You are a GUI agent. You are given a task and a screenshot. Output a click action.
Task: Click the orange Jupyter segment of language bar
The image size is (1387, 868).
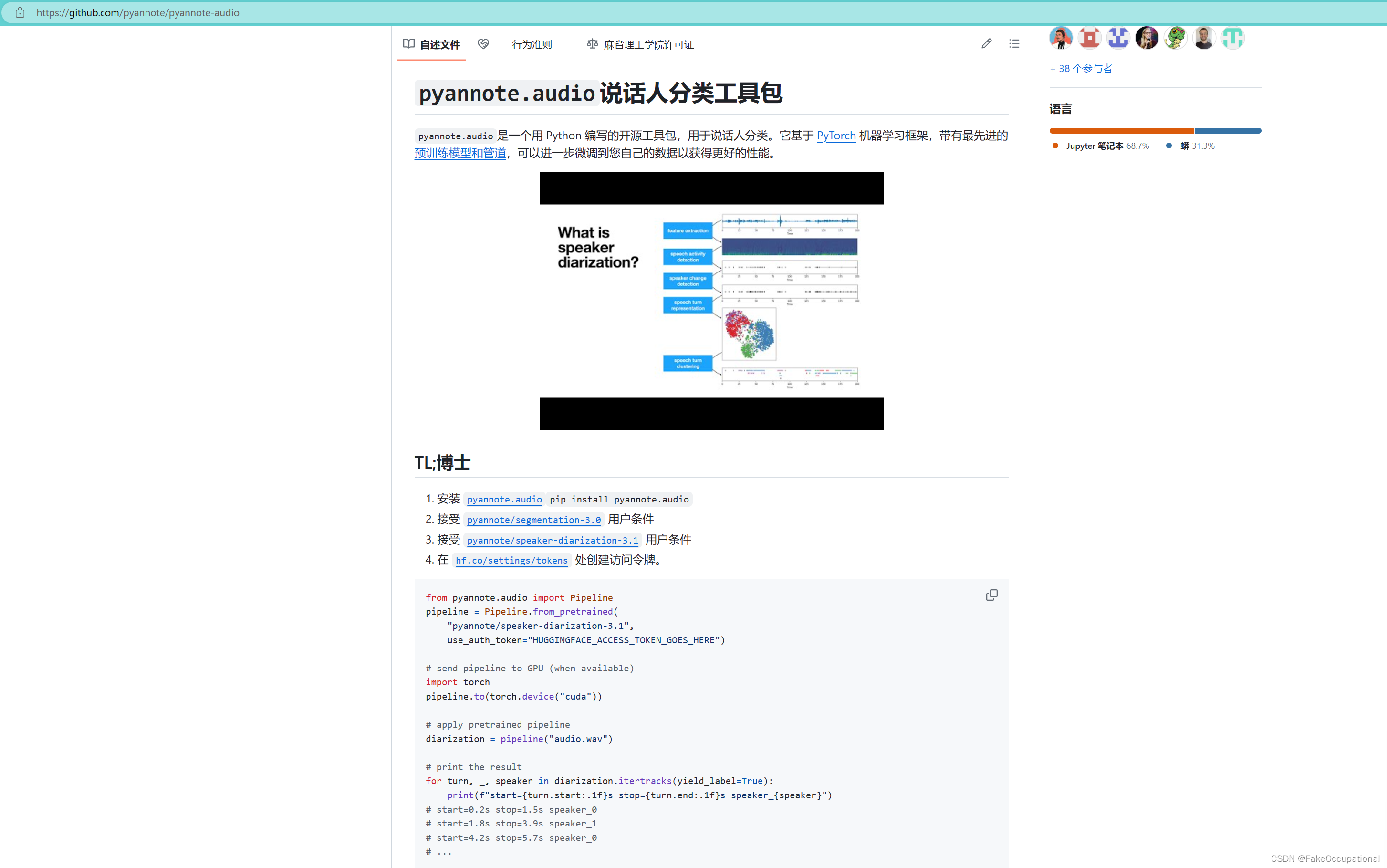click(1121, 131)
